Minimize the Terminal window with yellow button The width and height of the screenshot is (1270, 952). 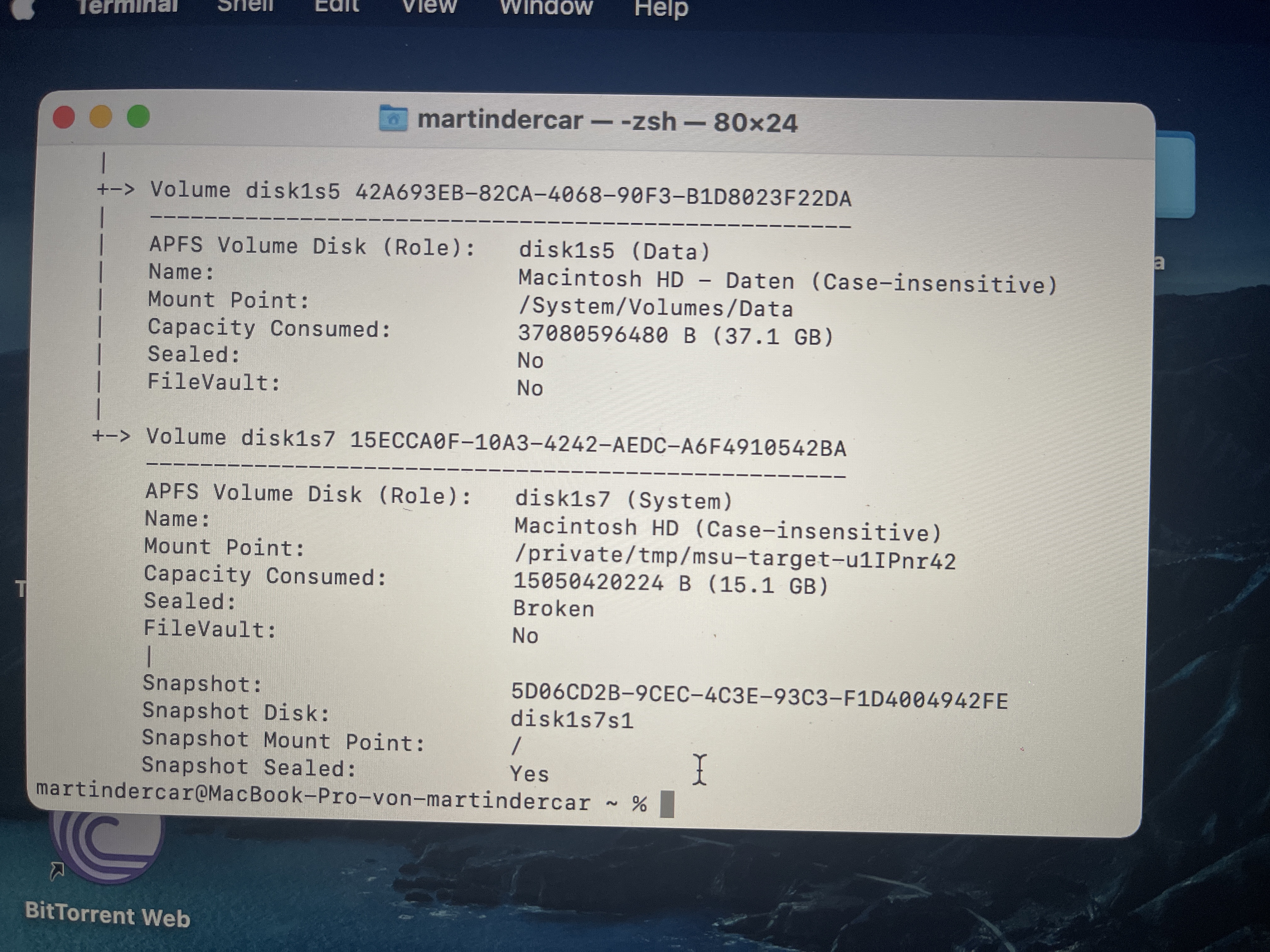(x=101, y=117)
